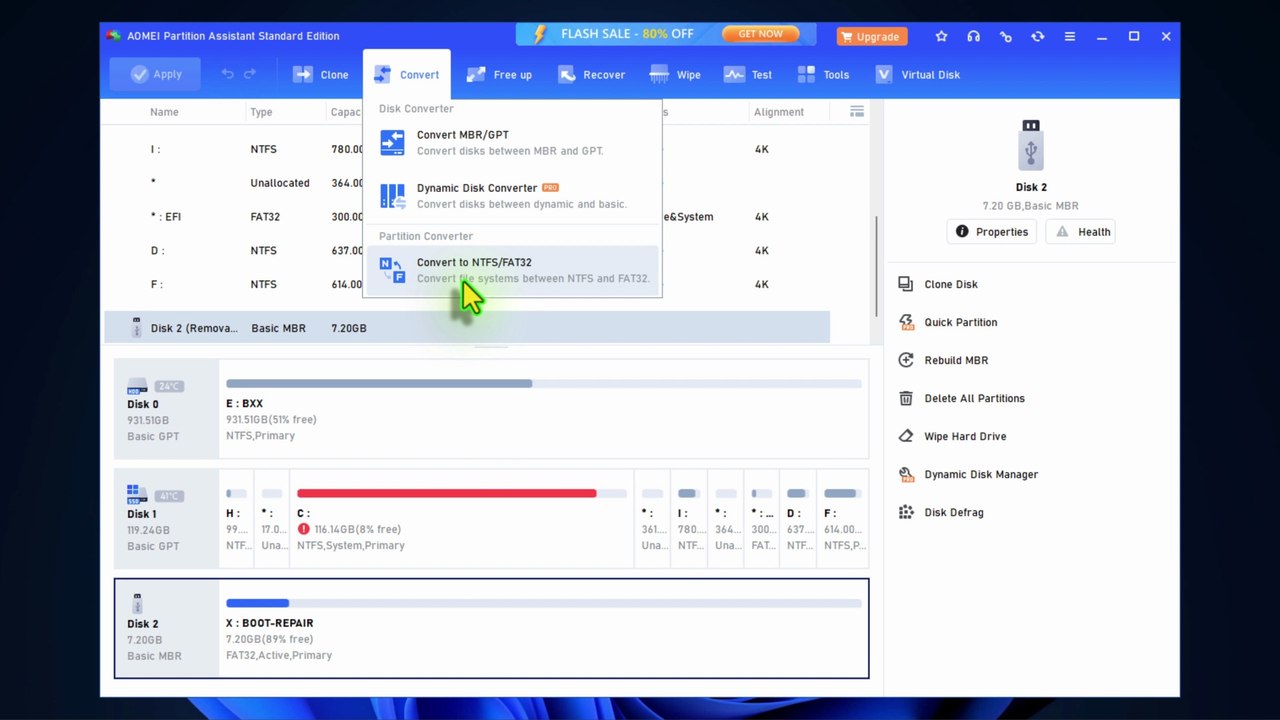Open the Clone menu
The height and width of the screenshot is (720, 1280).
click(321, 74)
